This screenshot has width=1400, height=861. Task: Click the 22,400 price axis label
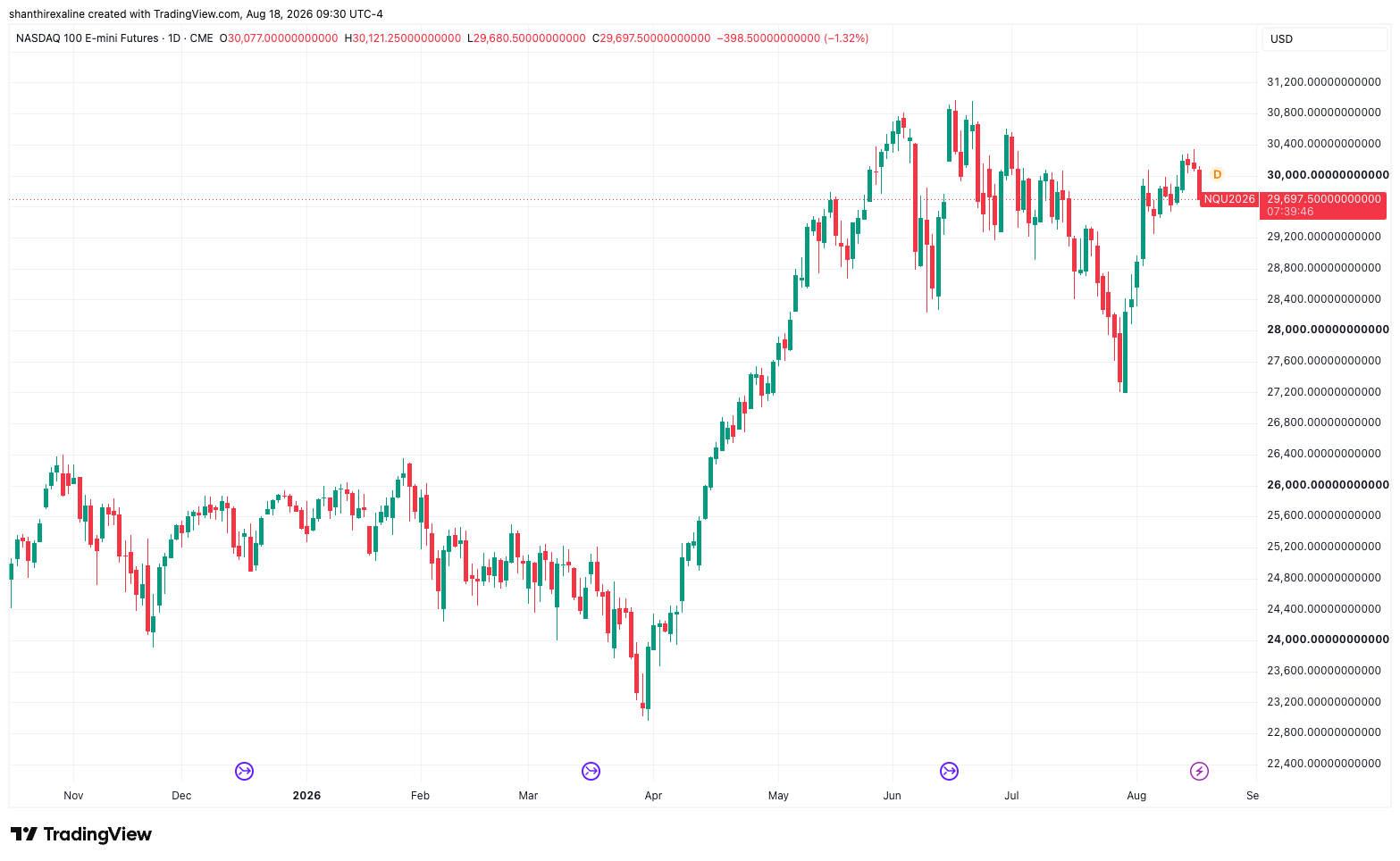[x=1324, y=764]
